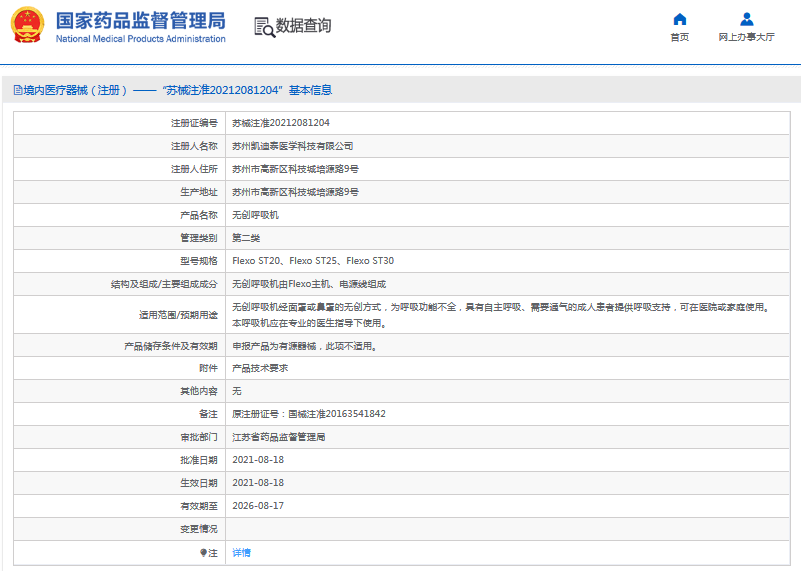Click the 首页 text label

[x=679, y=37]
